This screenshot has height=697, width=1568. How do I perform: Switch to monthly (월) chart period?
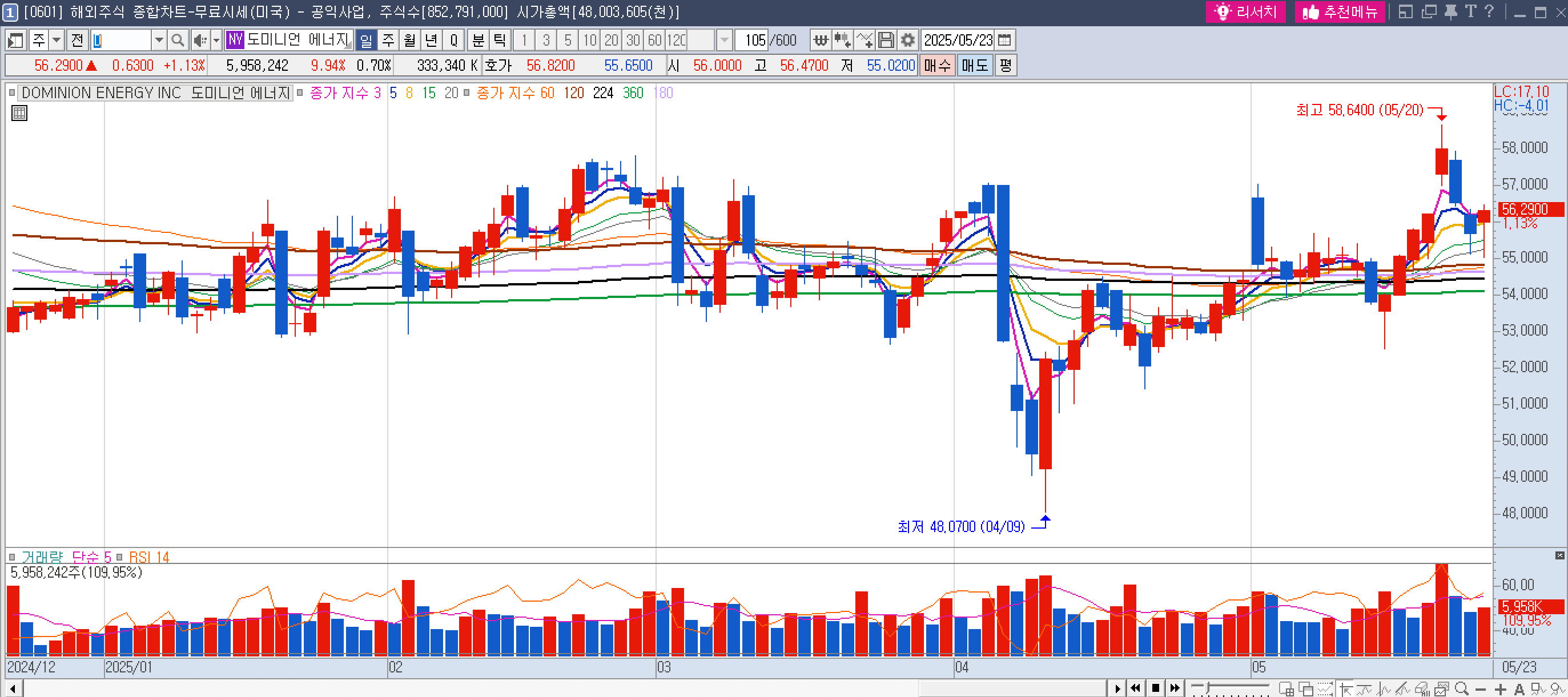(x=409, y=41)
